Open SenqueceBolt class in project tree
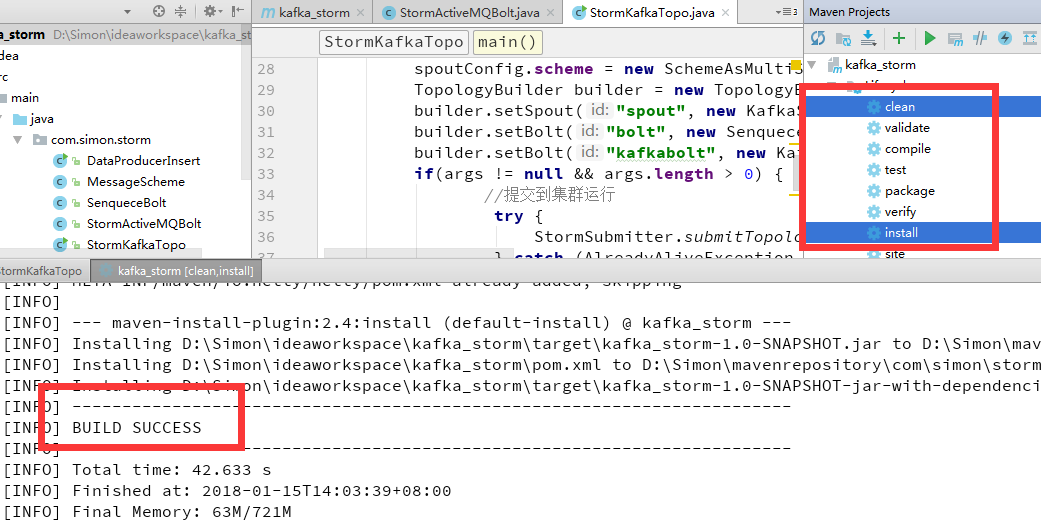1041x526 pixels. (126, 203)
